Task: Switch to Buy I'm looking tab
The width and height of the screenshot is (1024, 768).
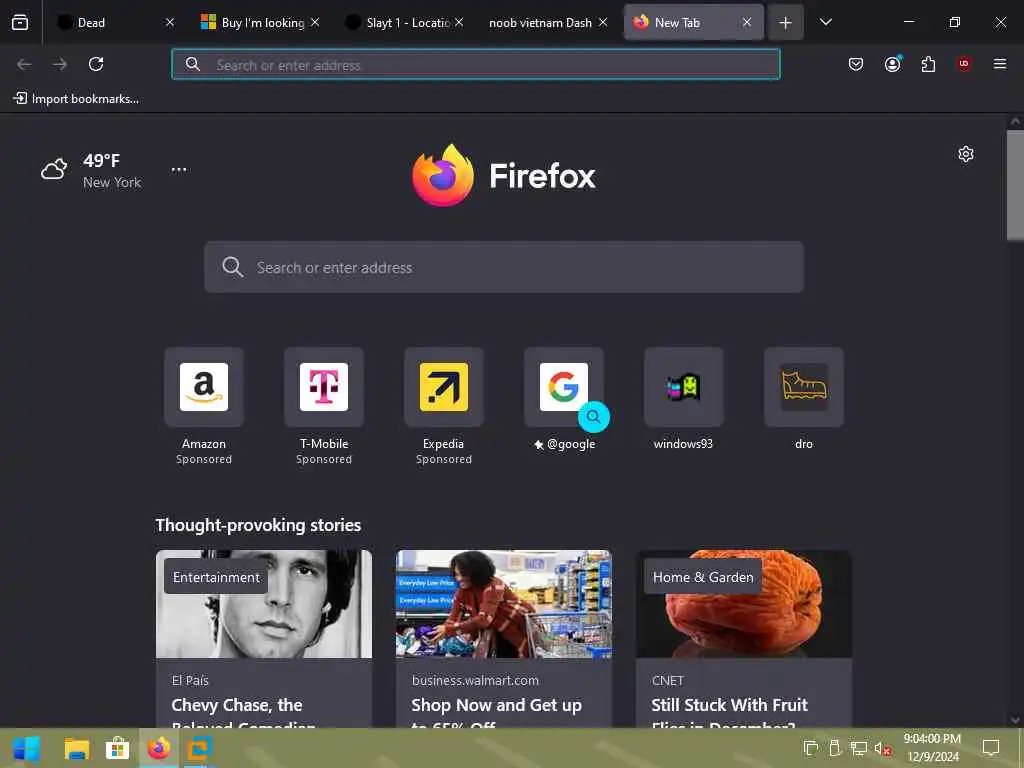Action: pos(259,23)
